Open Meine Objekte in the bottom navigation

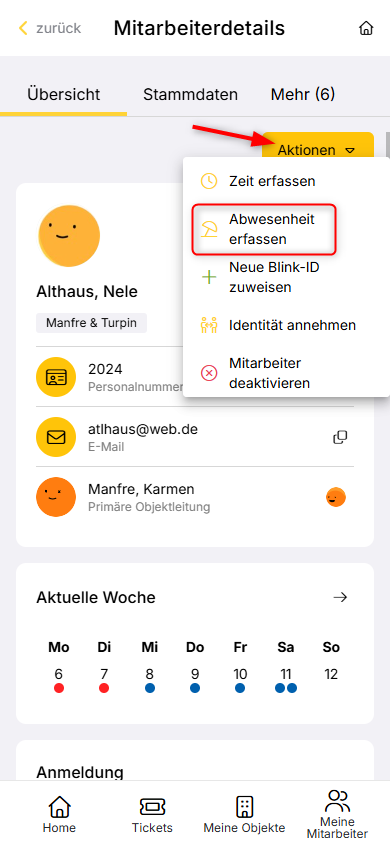244,815
